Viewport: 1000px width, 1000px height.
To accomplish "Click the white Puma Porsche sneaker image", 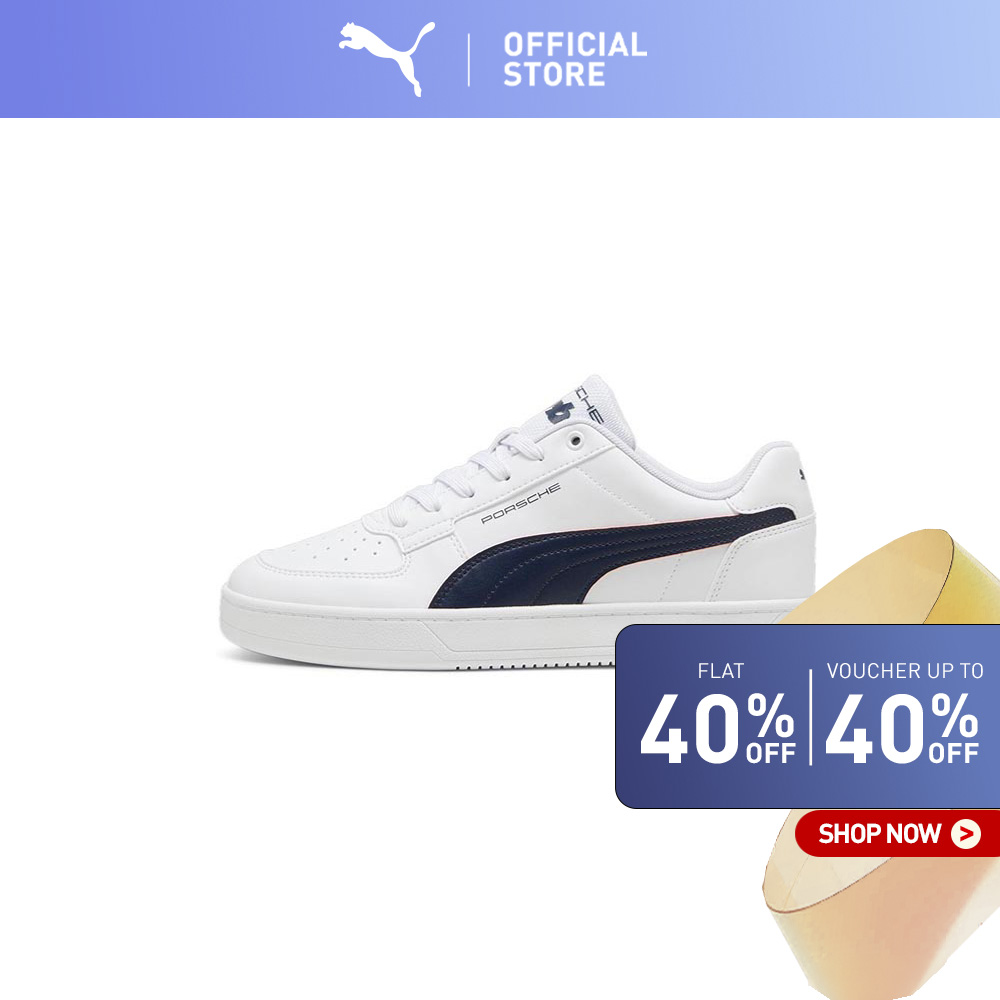I will [518, 522].
